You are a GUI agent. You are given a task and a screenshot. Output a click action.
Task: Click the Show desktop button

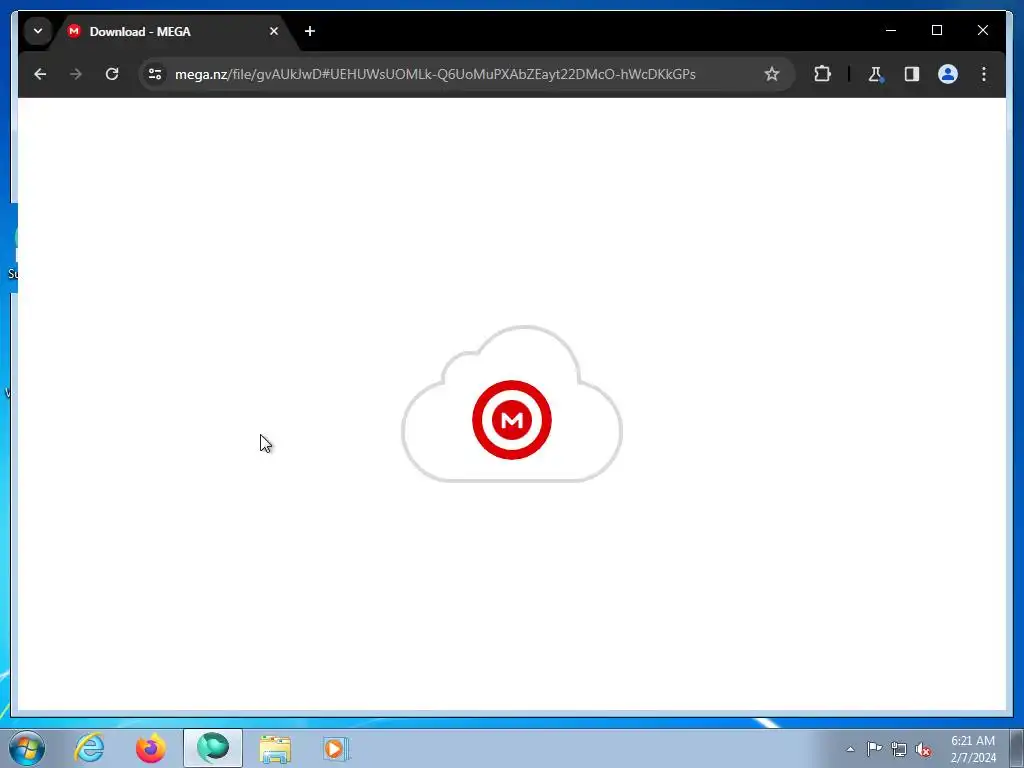[1016, 748]
